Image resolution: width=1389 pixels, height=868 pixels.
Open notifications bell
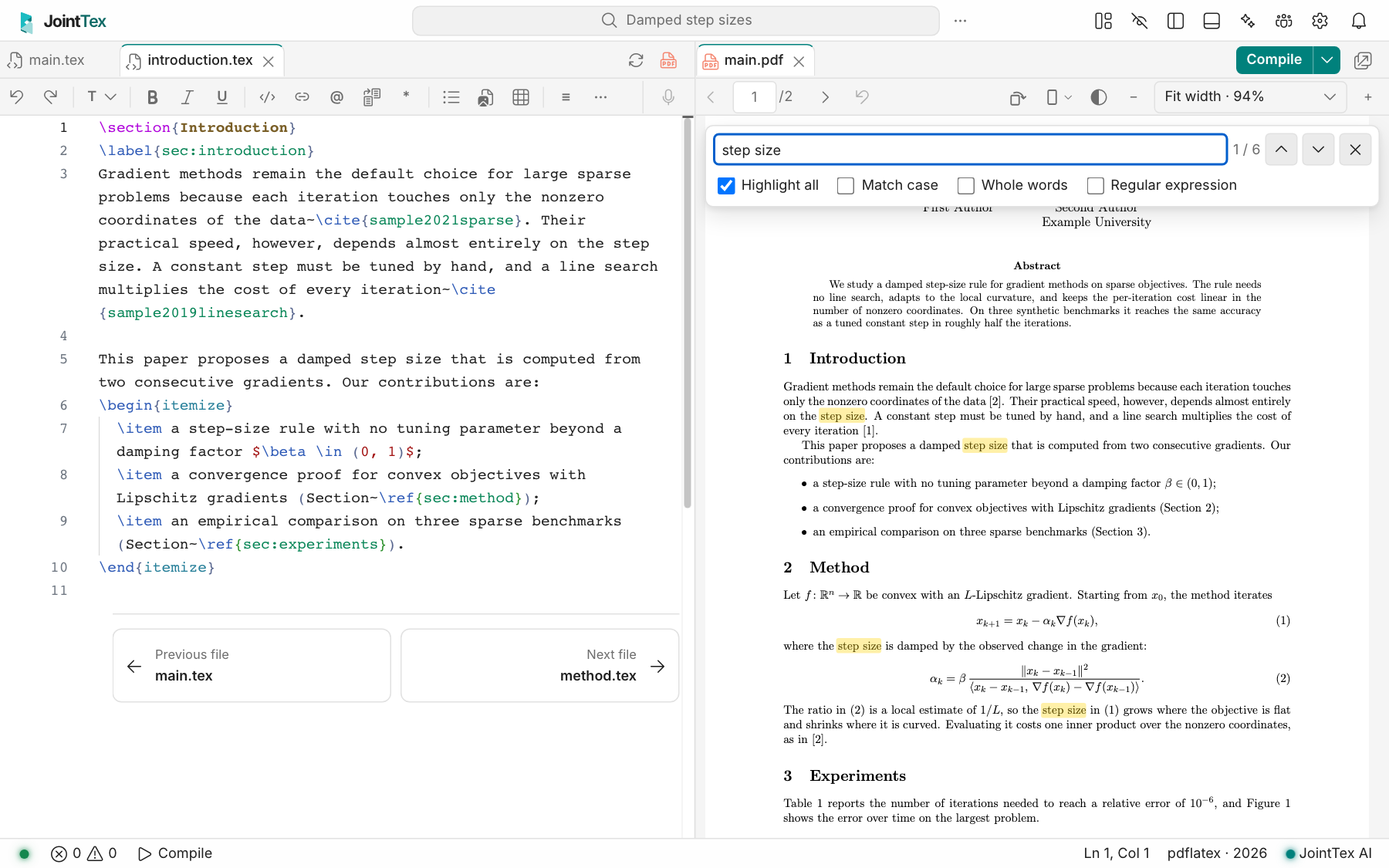point(1359,21)
